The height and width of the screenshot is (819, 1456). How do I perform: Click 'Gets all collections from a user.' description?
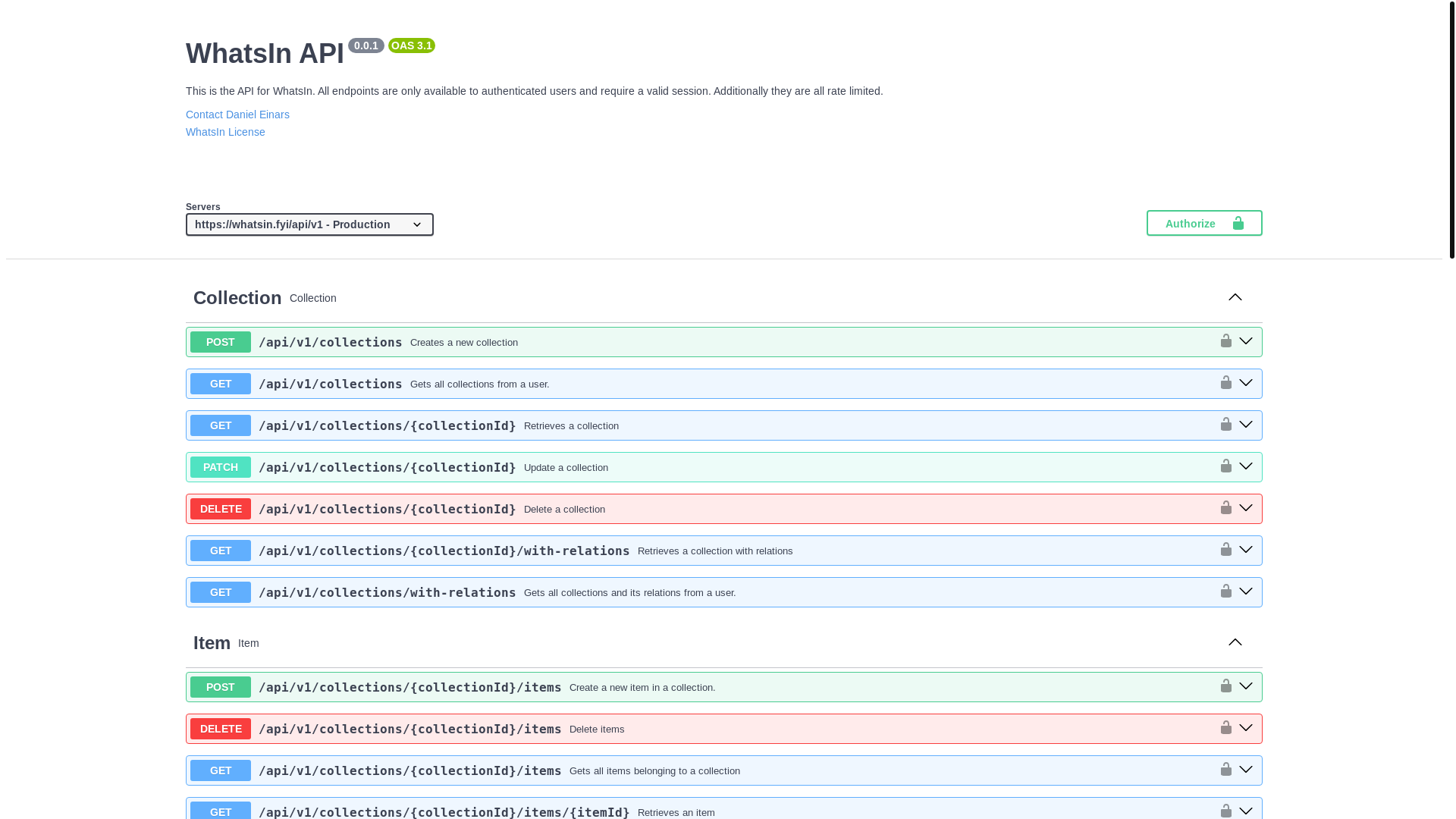point(480,384)
